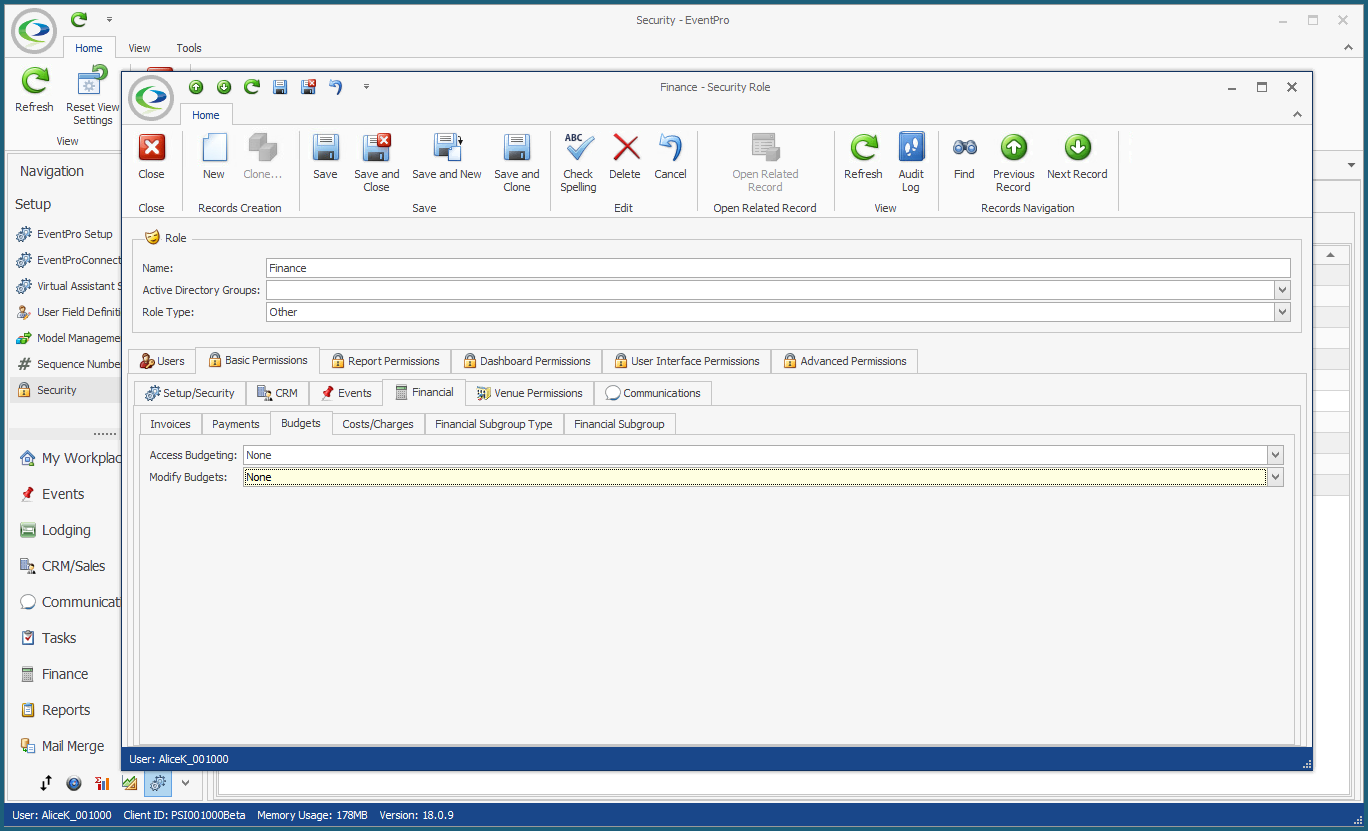The width and height of the screenshot is (1368, 831).
Task: Select Mail Merge in navigation panel
Action: tap(72, 746)
